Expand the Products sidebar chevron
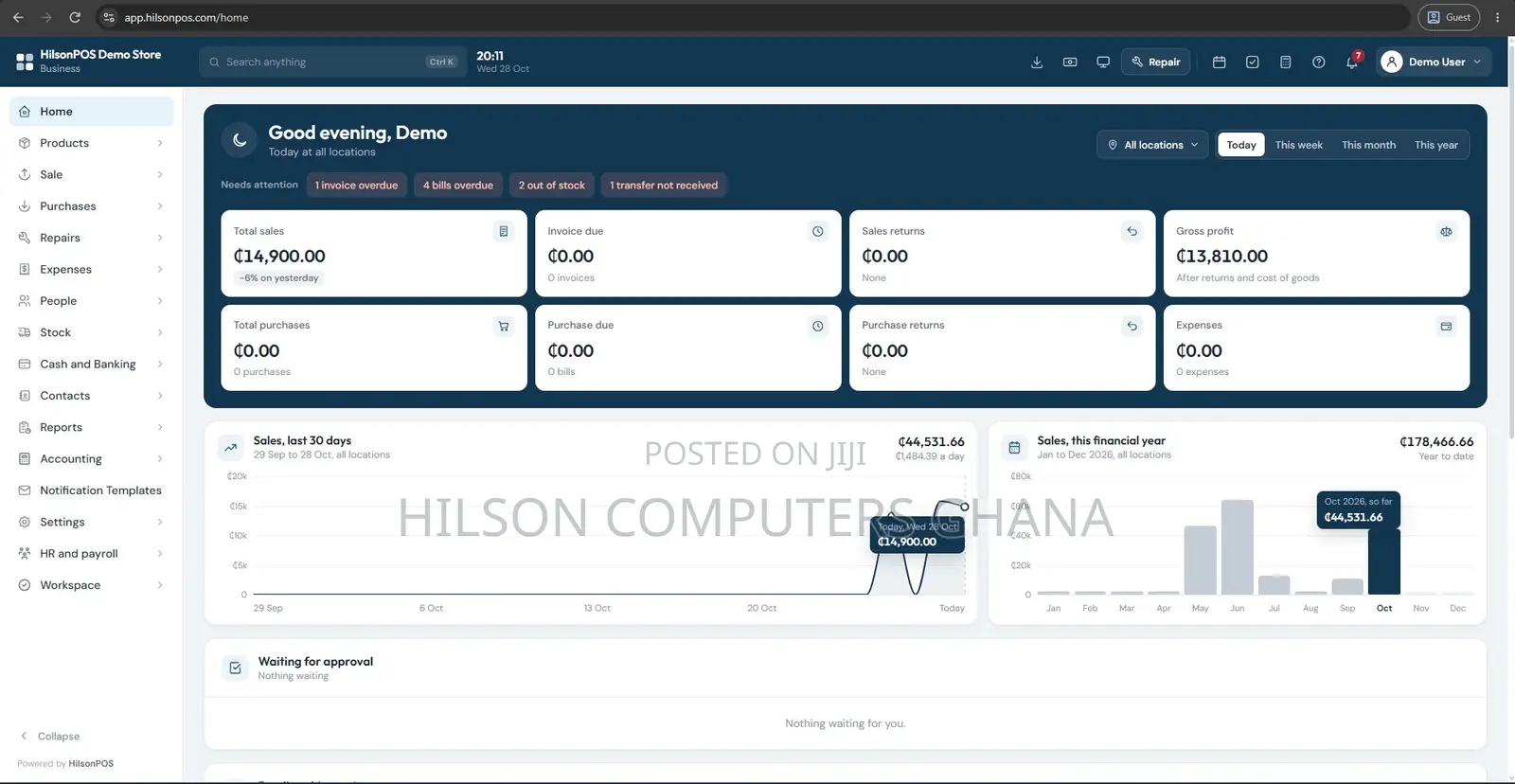 (x=160, y=143)
